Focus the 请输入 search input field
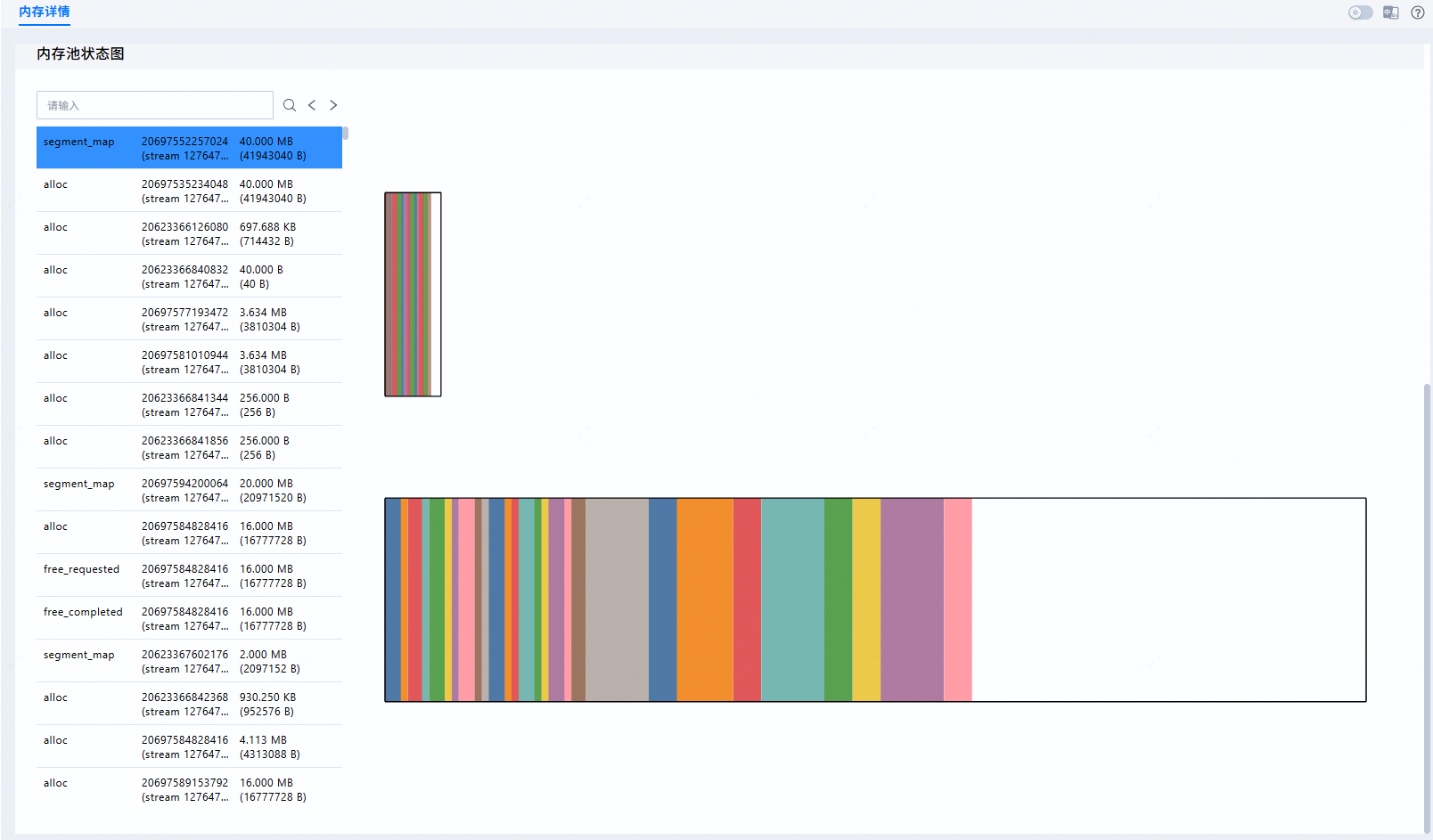Image resolution: width=1433 pixels, height=840 pixels. click(x=155, y=105)
